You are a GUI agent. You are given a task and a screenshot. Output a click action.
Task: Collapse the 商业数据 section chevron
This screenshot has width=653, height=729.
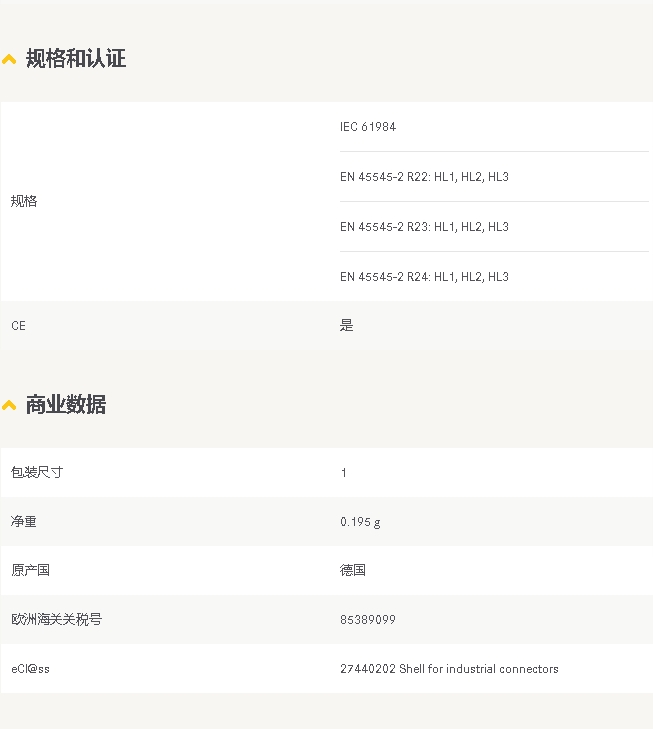tap(9, 405)
